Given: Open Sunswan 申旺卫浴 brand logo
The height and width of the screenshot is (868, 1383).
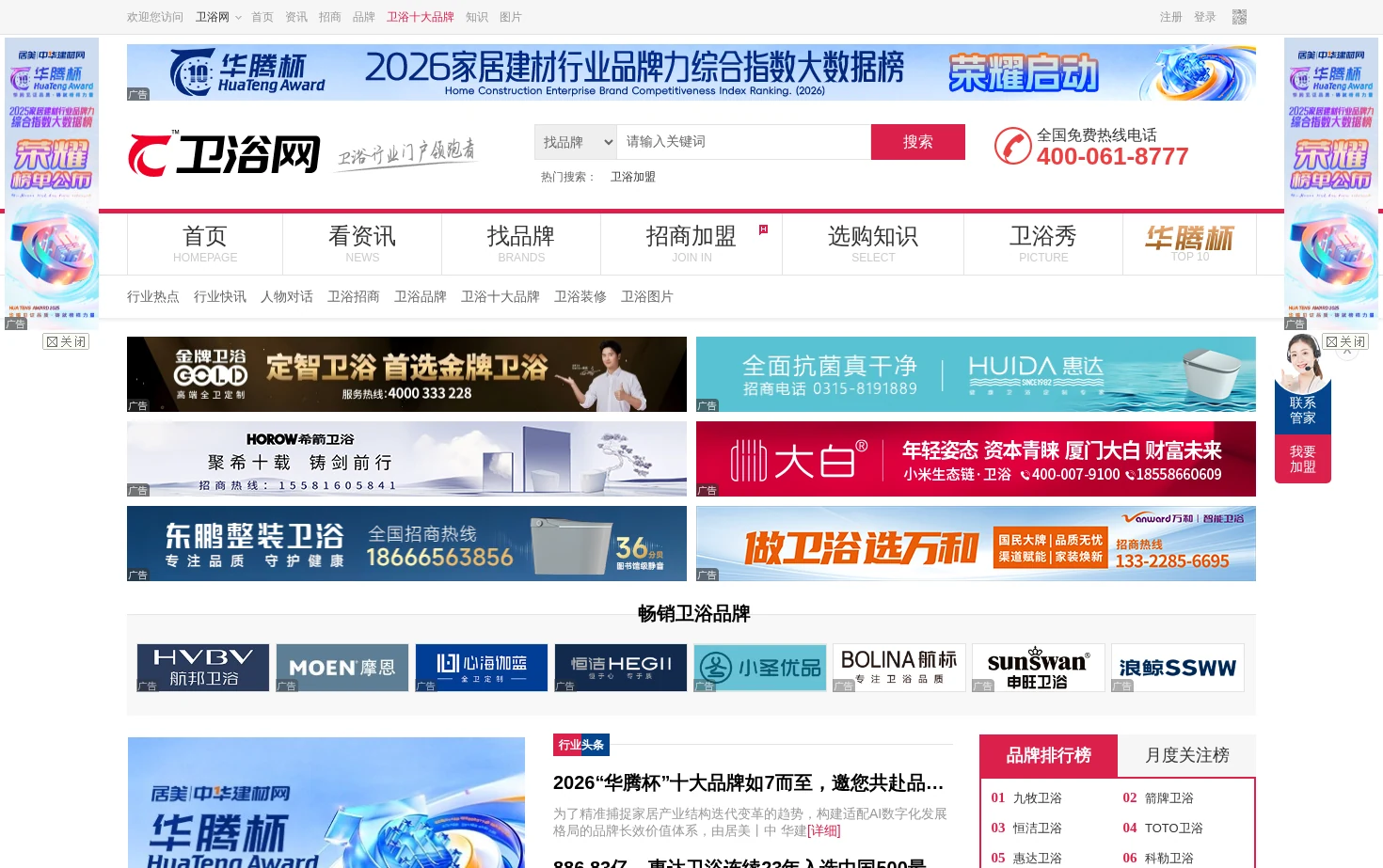Looking at the screenshot, I should (x=1039, y=668).
